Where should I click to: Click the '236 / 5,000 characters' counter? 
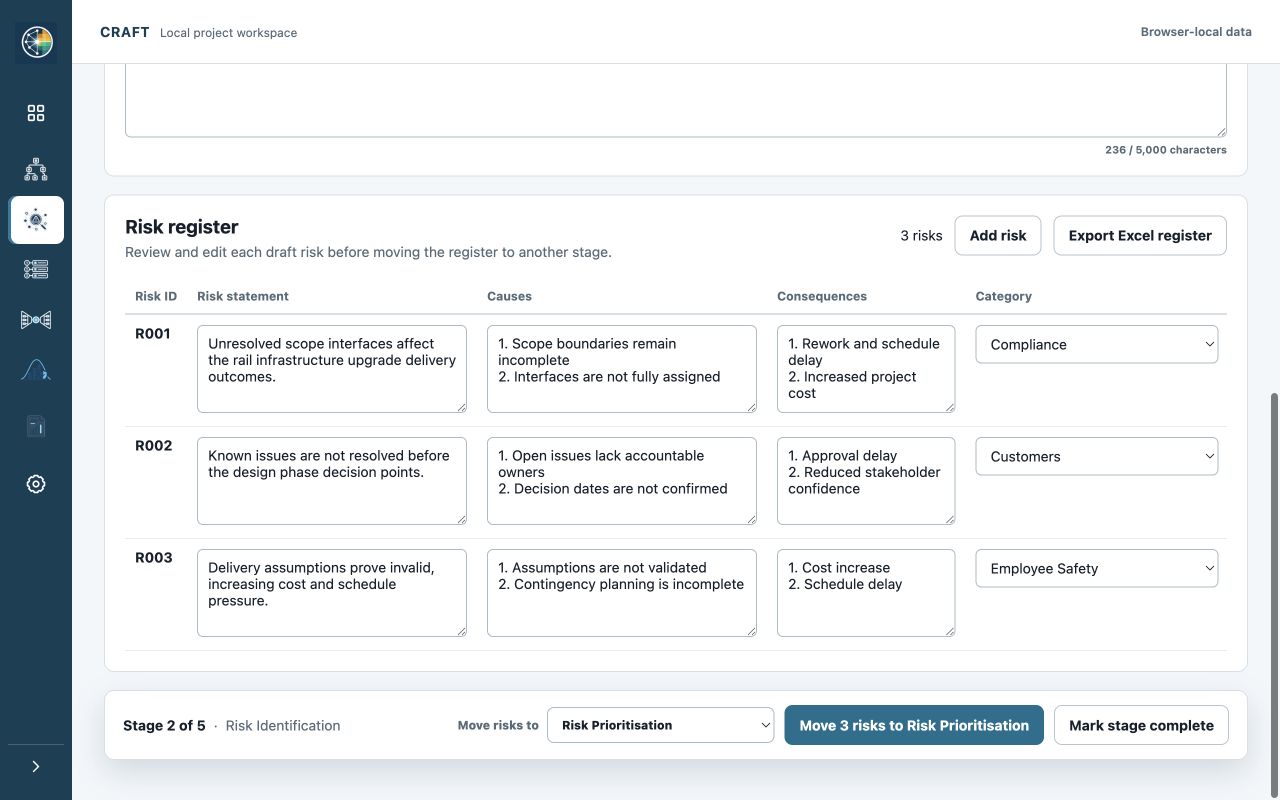[x=1166, y=150]
